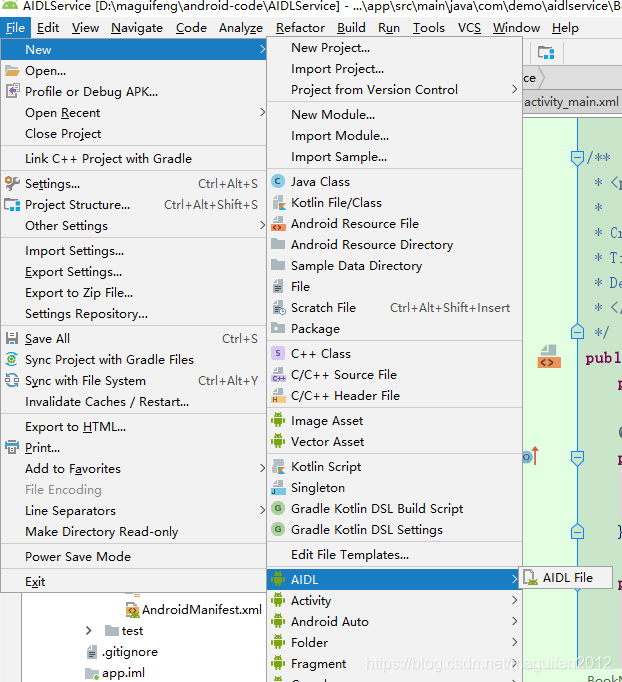622x682 pixels.
Task: Click the Kotlin Script icon
Action: click(x=278, y=467)
